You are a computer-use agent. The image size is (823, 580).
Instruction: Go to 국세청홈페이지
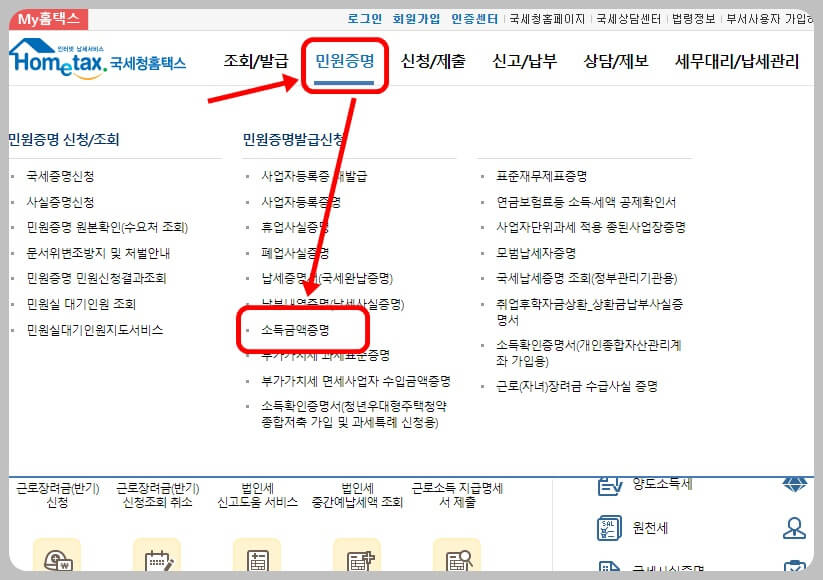(x=547, y=19)
